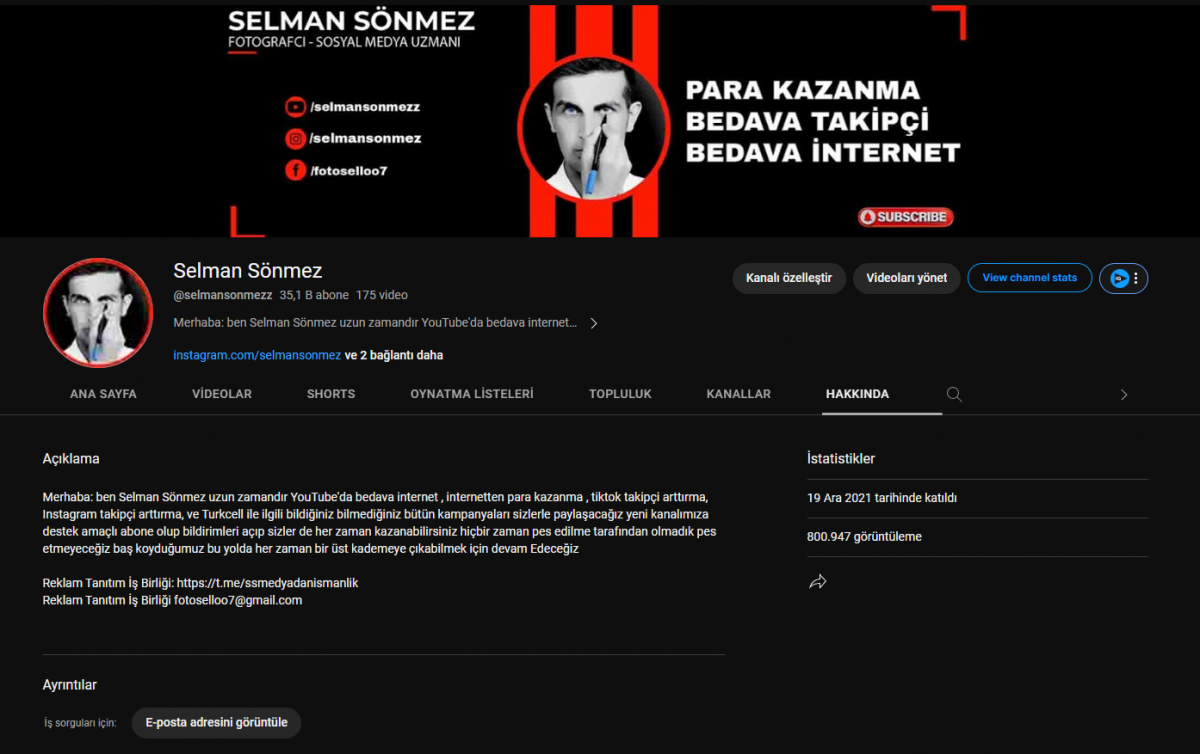The image size is (1200, 754).
Task: Show more tabs with the right arrow
Action: [x=1124, y=394]
